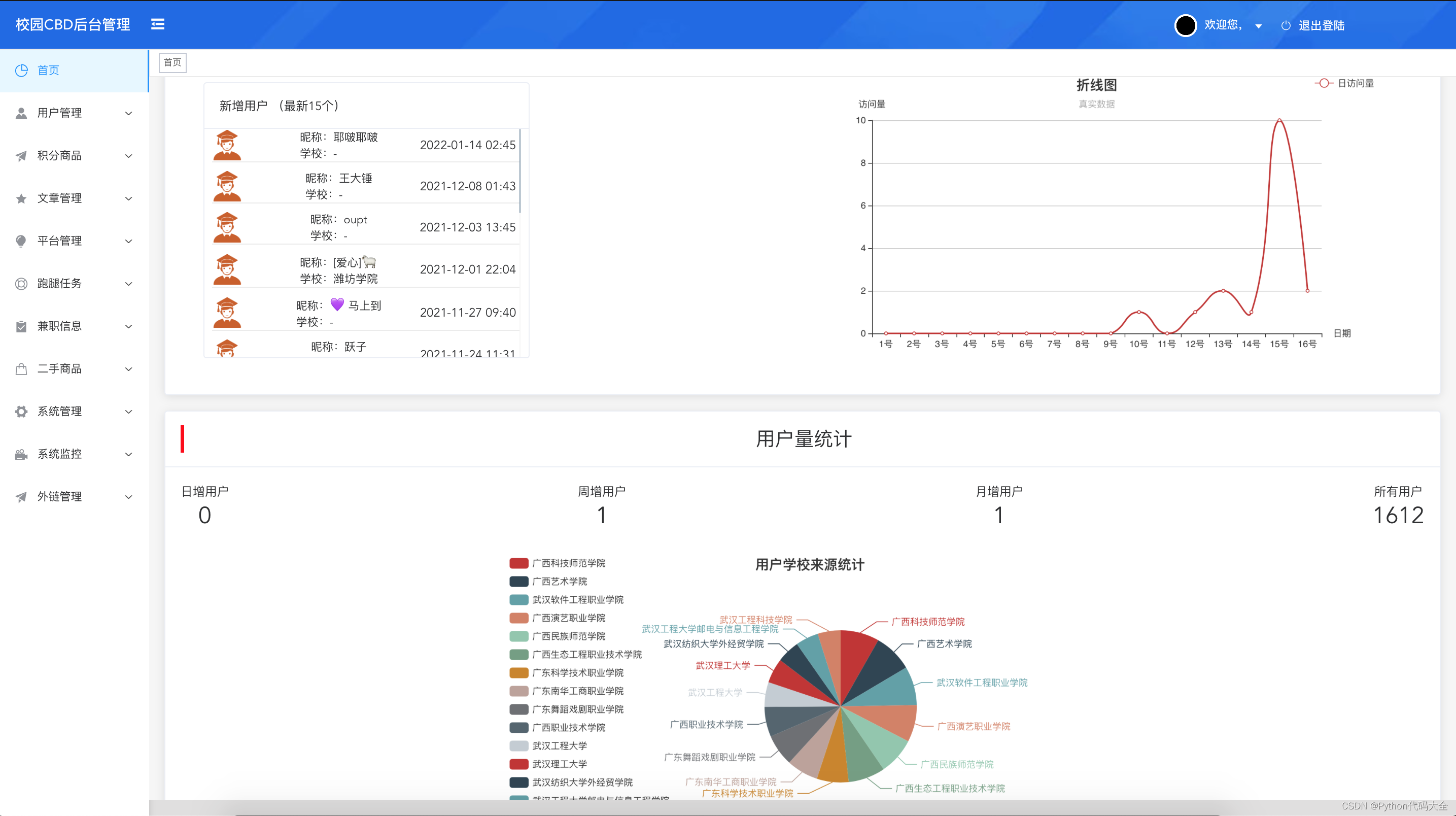Collapse the sidebar with the hamburger icon
This screenshot has width=1456, height=816.
(x=158, y=24)
